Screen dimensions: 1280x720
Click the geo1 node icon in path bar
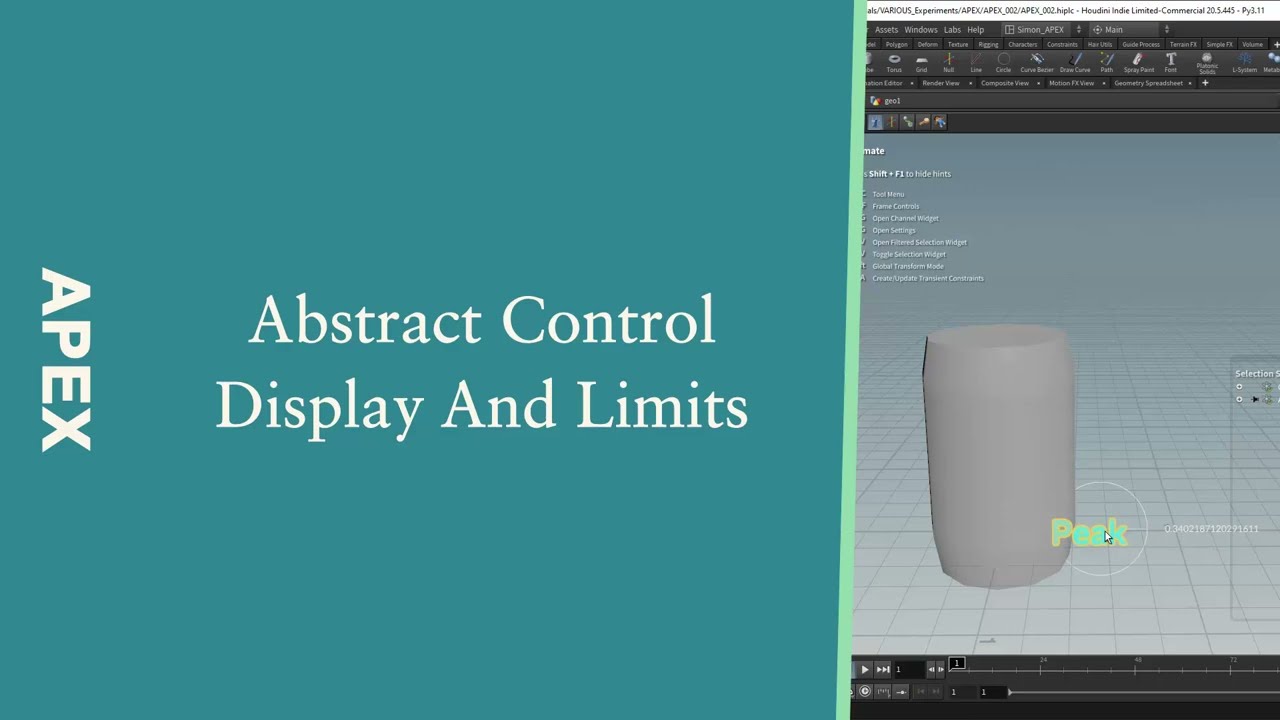coord(875,101)
